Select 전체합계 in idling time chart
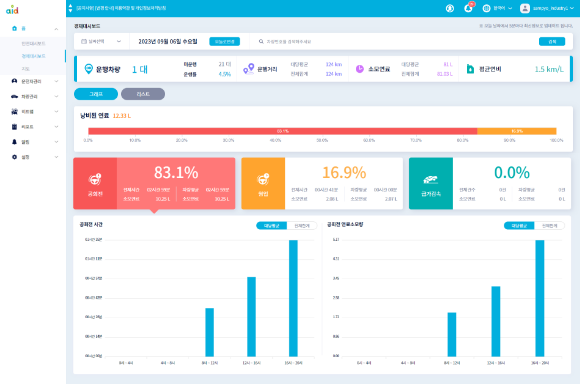The image size is (580, 384). click(302, 226)
